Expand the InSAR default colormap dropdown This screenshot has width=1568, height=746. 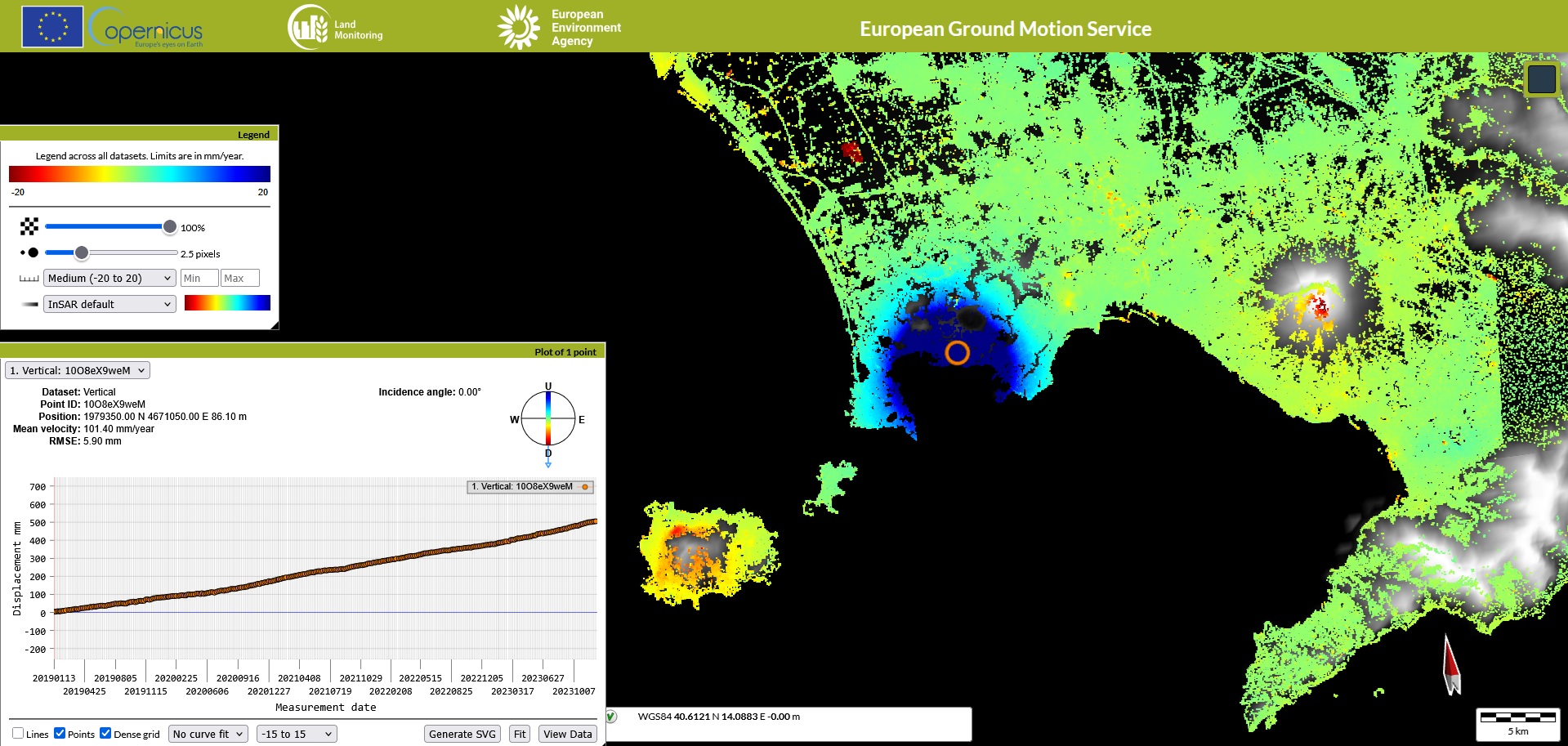pyautogui.click(x=109, y=304)
